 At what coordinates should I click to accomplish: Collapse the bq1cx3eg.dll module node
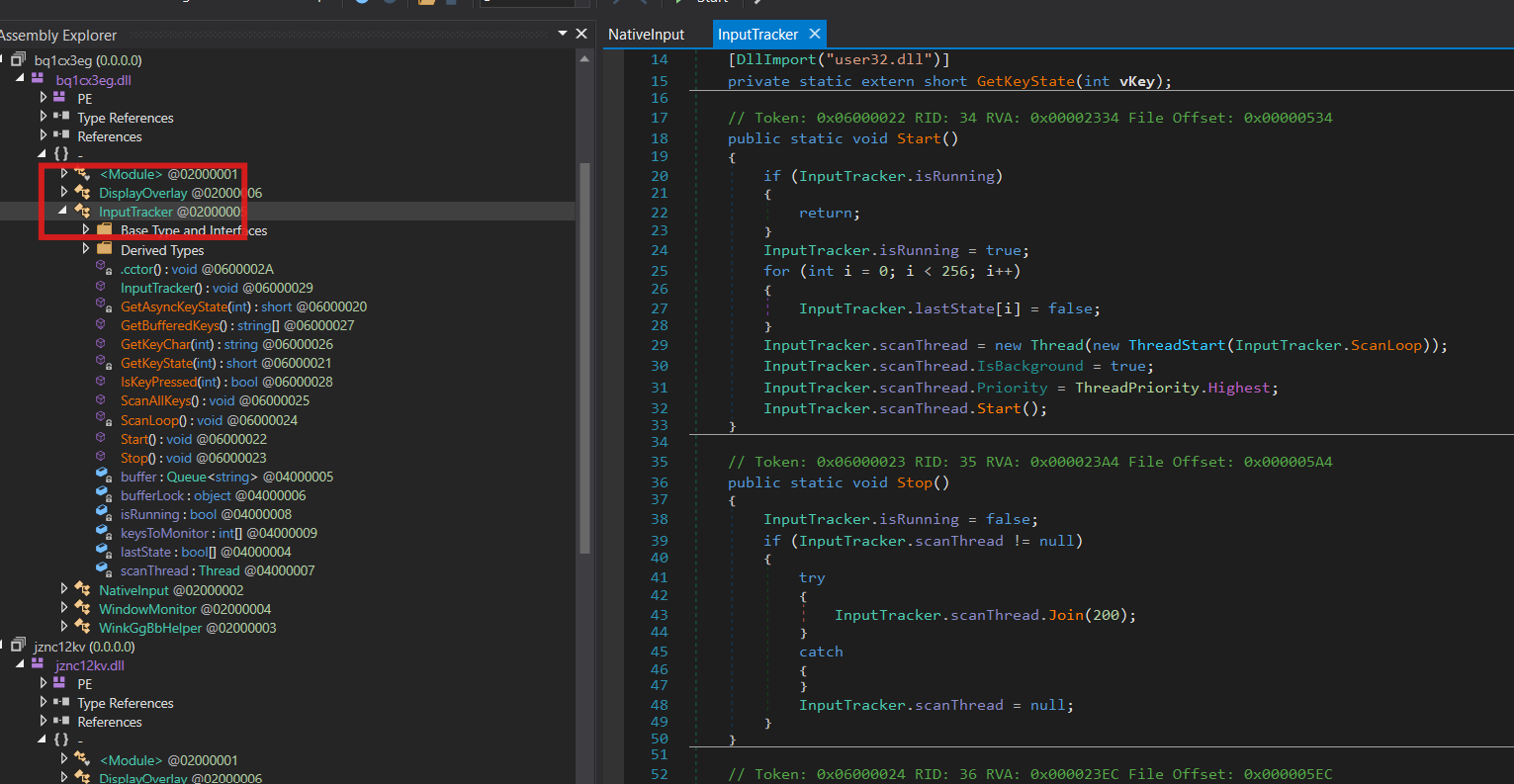point(21,80)
